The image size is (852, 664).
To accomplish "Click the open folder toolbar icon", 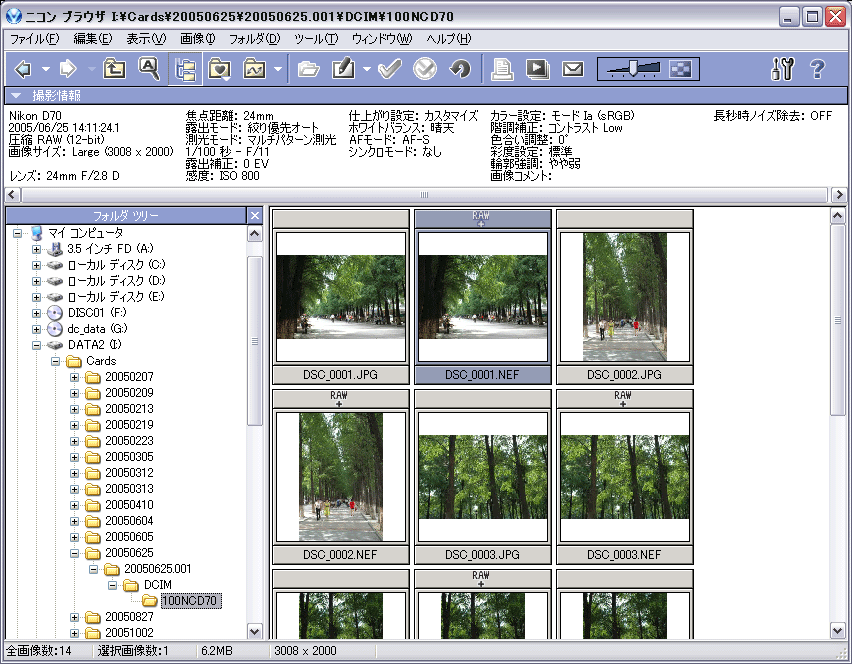I will (x=309, y=69).
